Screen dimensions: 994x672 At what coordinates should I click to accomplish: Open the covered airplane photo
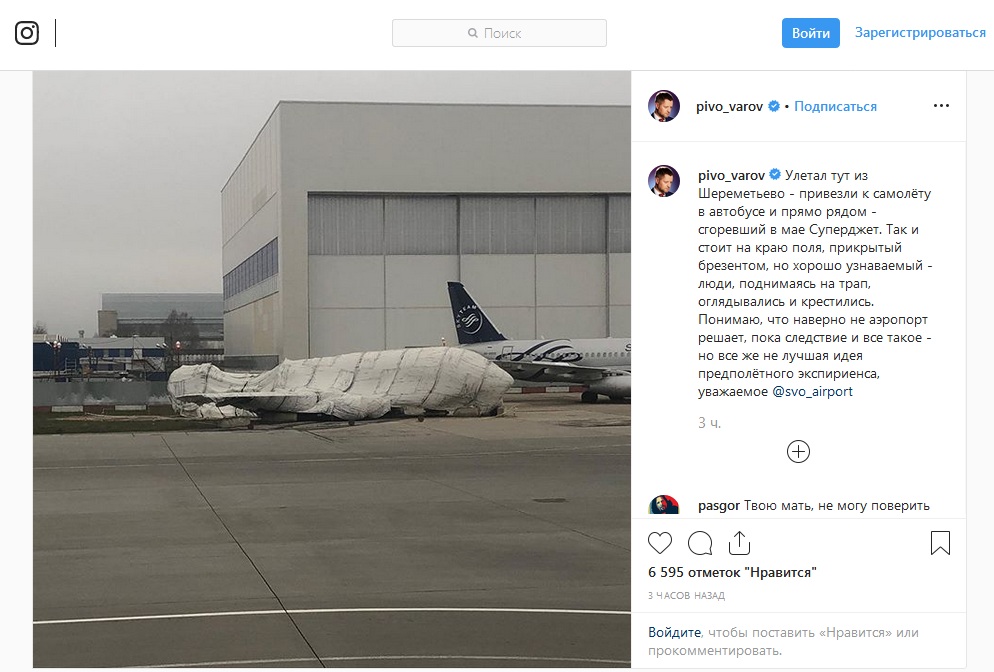click(332, 370)
